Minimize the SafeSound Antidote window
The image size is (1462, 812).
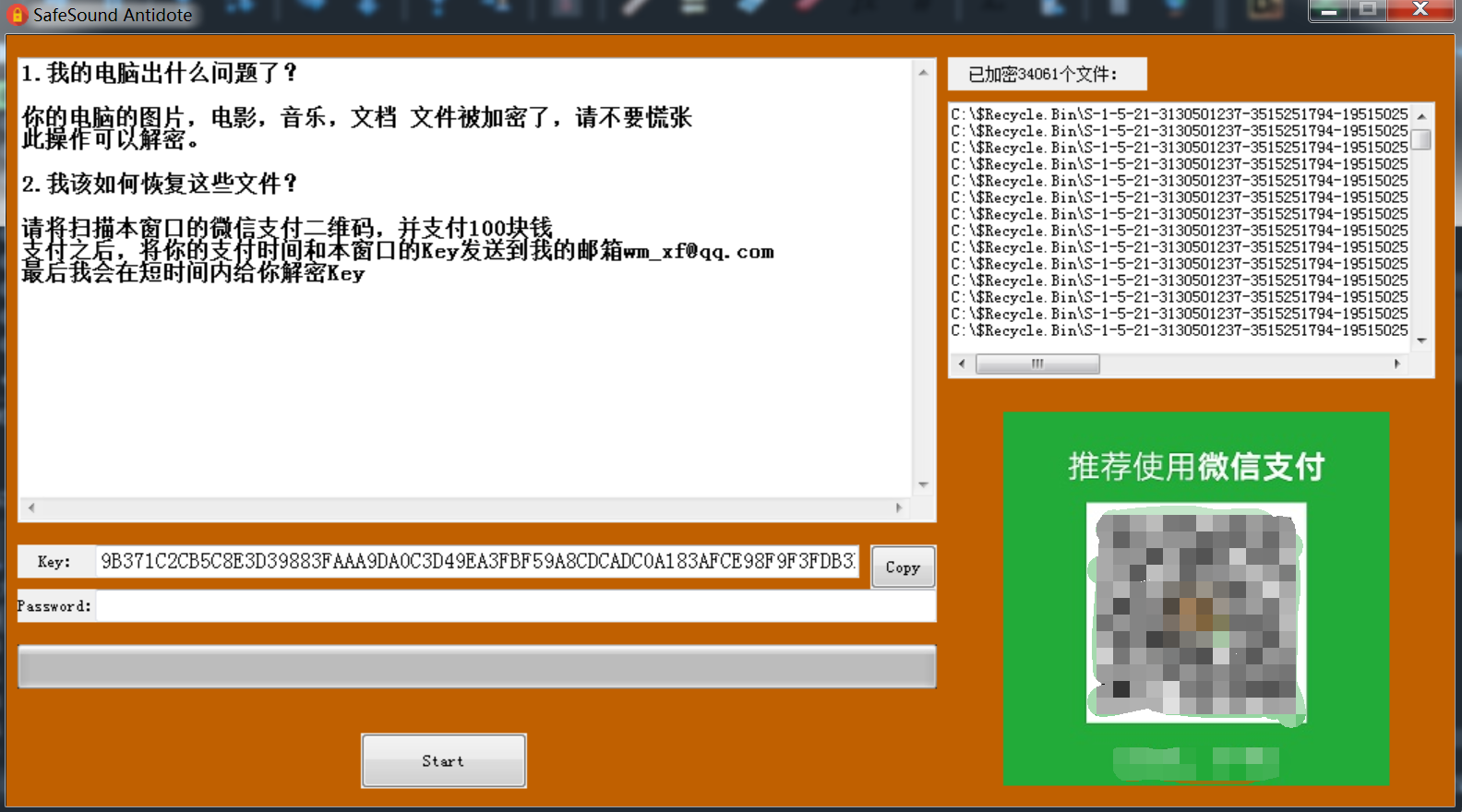pos(1329,11)
